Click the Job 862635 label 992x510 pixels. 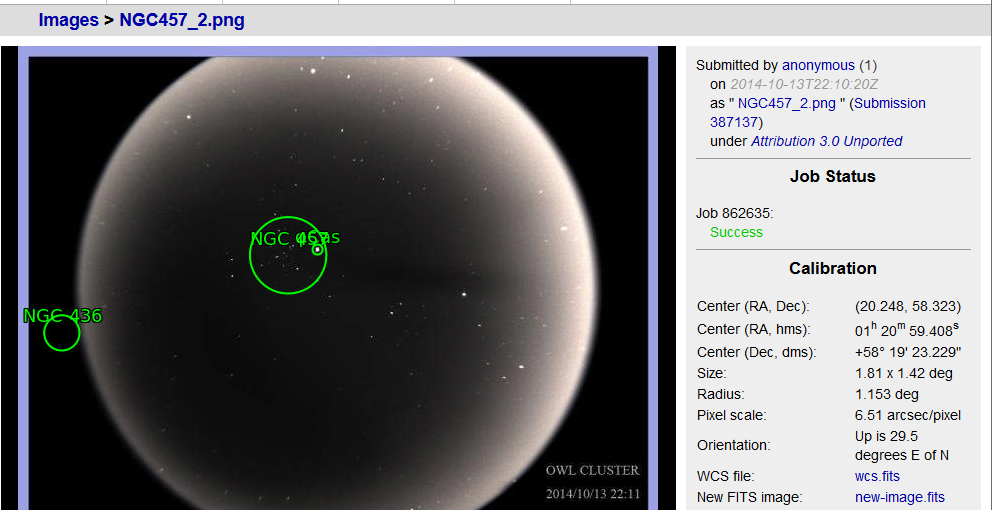point(735,213)
